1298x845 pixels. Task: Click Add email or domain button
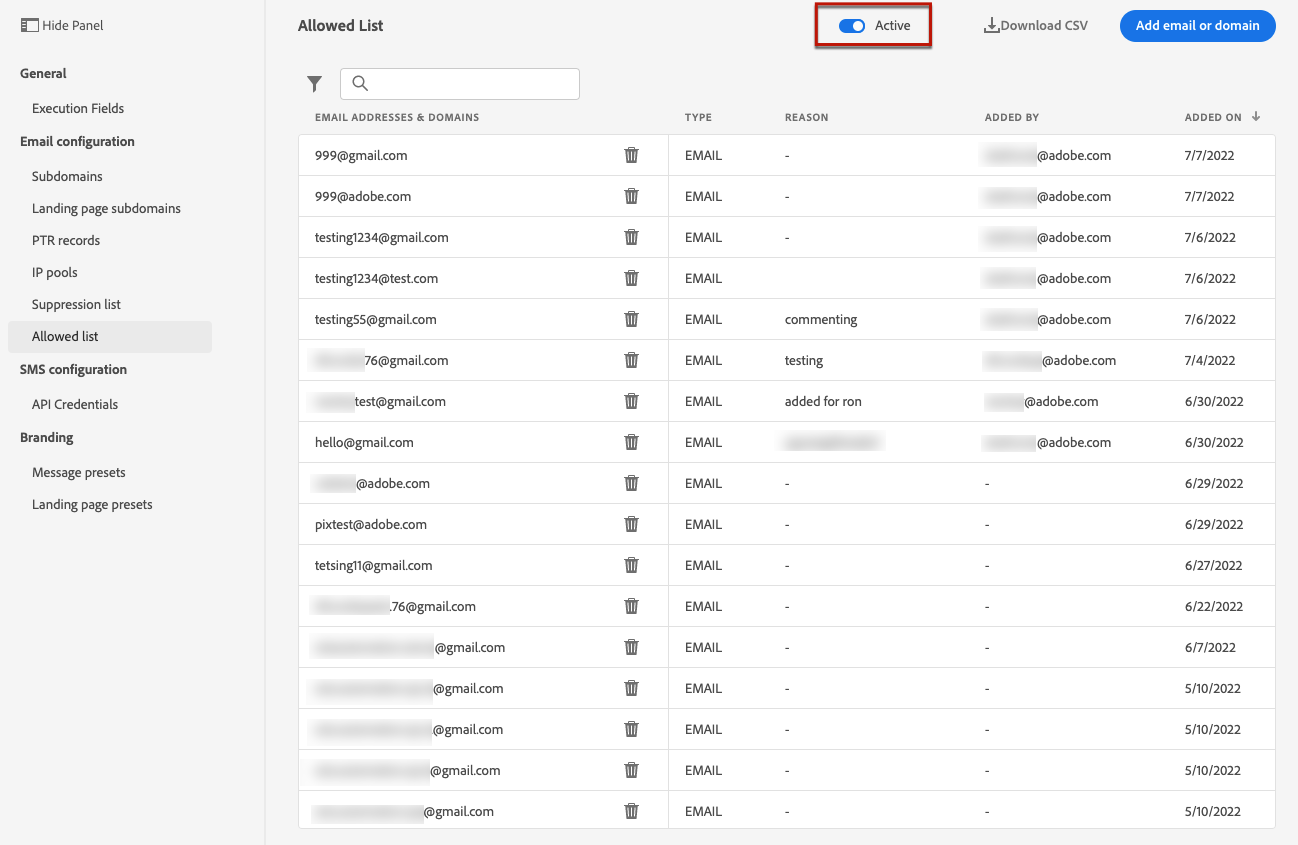(x=1197, y=26)
